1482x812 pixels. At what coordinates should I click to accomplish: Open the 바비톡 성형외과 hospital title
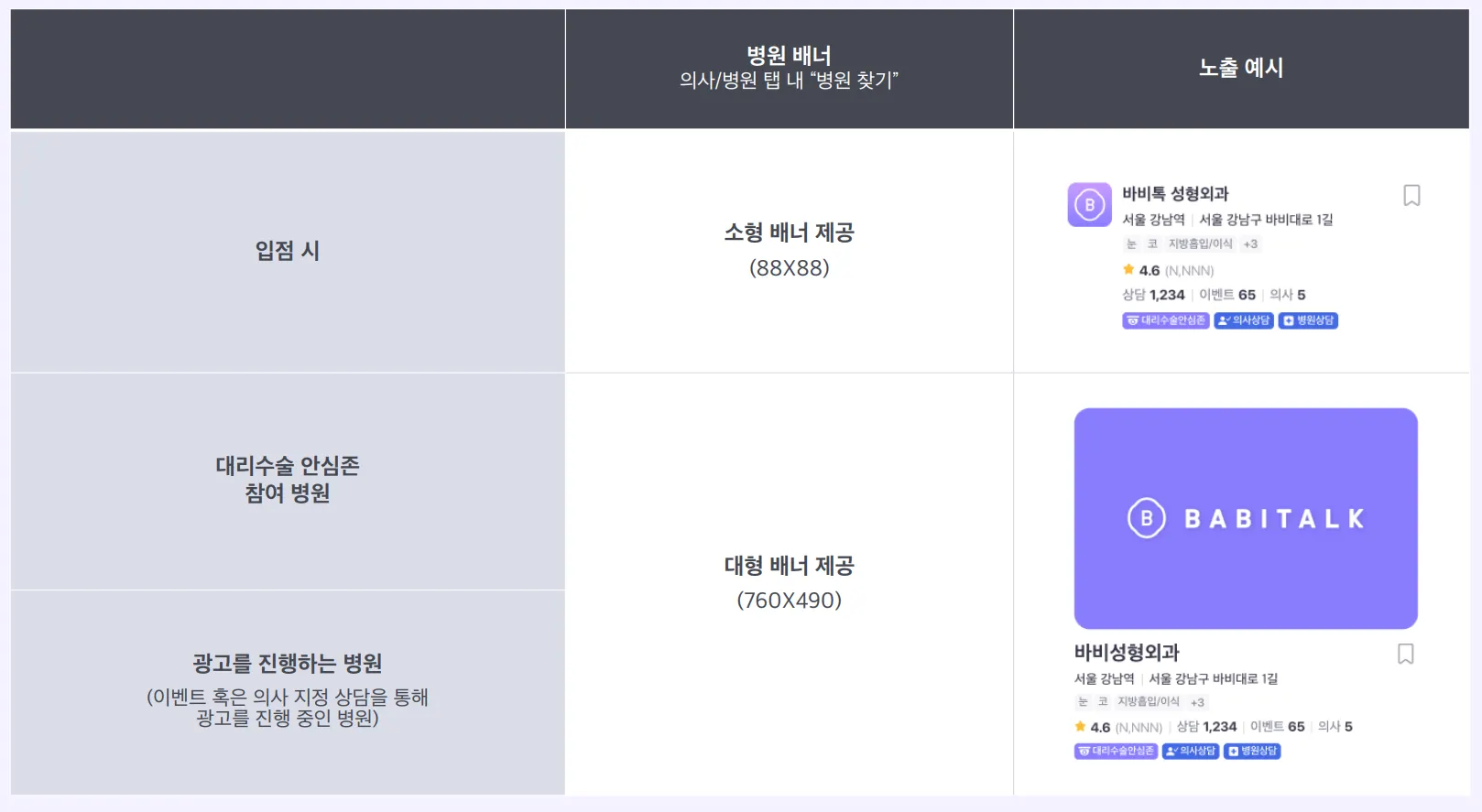tap(1175, 194)
